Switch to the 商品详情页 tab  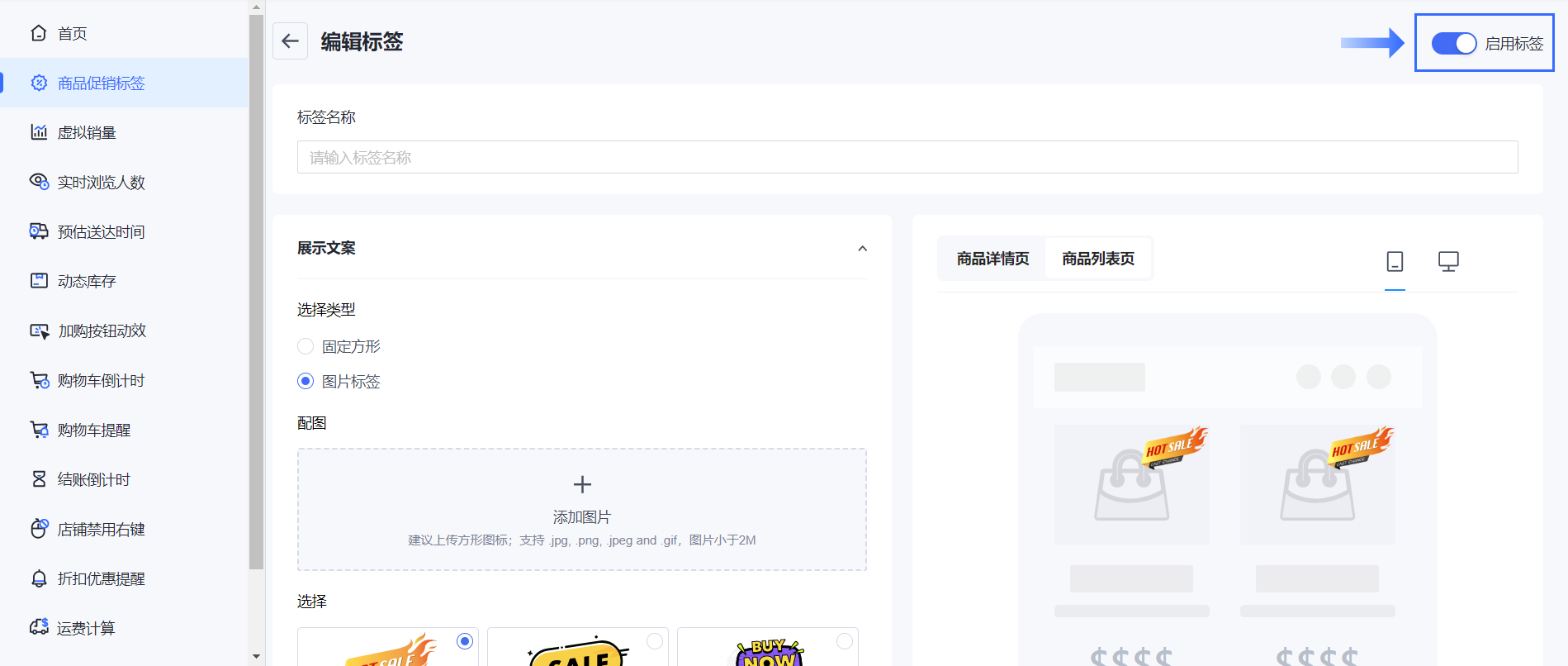point(992,259)
